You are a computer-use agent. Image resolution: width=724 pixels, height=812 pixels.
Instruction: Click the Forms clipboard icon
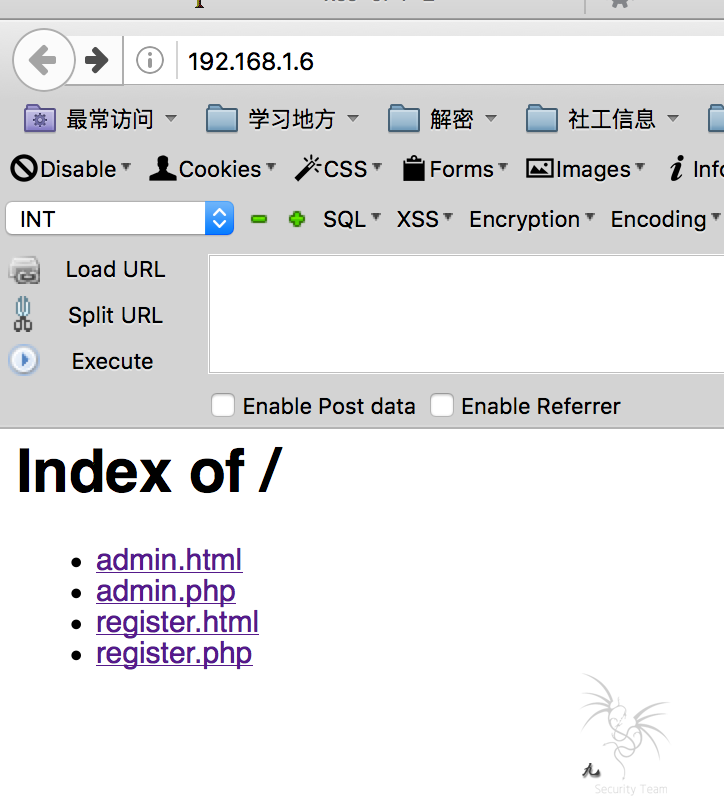pyautogui.click(x=414, y=168)
